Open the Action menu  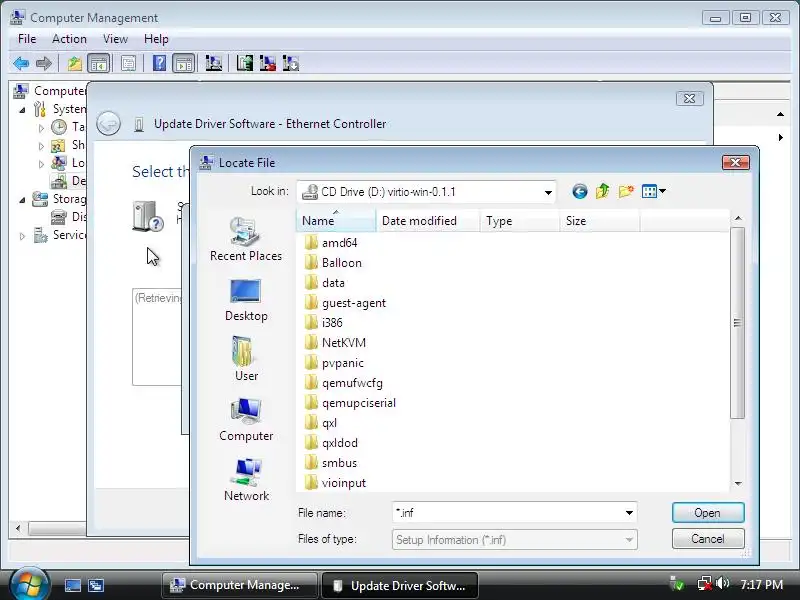point(69,39)
